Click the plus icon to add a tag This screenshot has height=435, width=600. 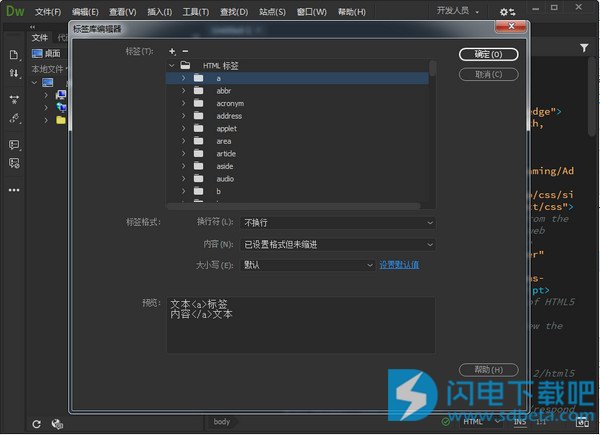(x=172, y=51)
